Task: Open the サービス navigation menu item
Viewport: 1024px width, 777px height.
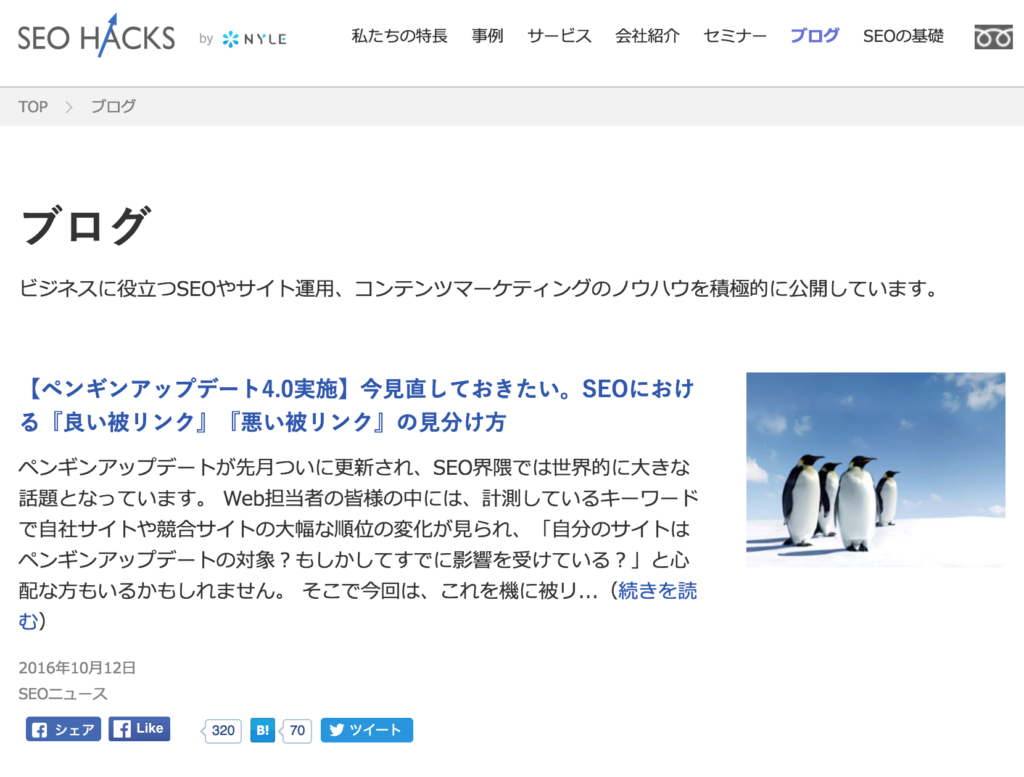Action: [x=558, y=36]
